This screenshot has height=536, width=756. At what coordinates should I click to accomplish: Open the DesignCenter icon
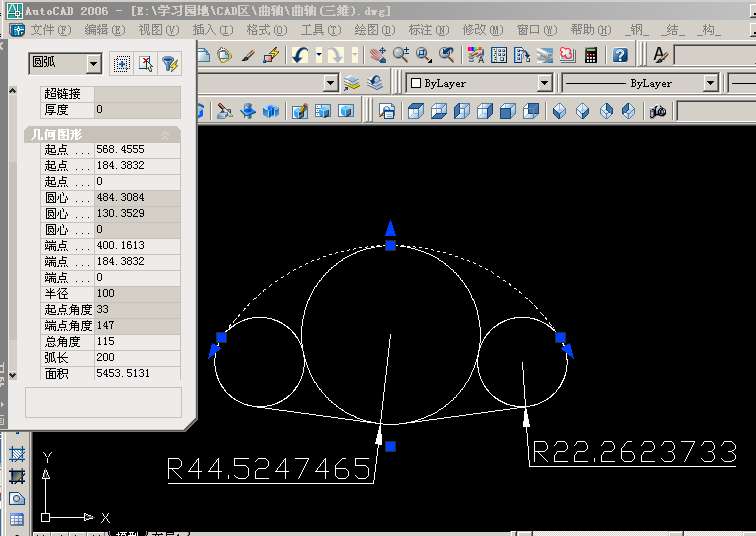point(499,55)
